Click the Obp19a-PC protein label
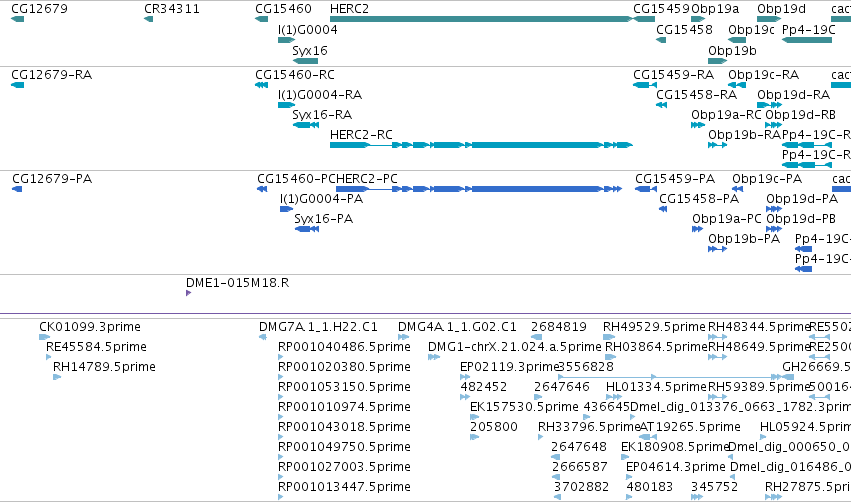851x502 pixels. coord(727,219)
